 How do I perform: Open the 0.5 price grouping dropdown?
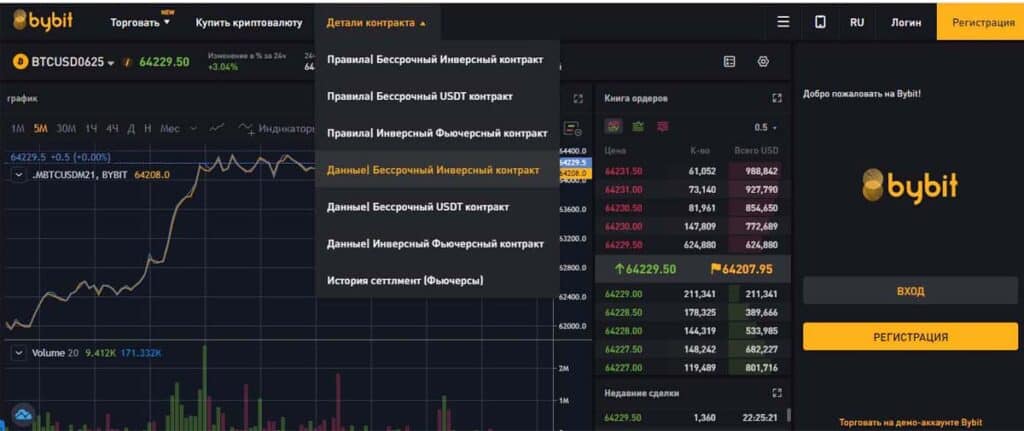[765, 128]
